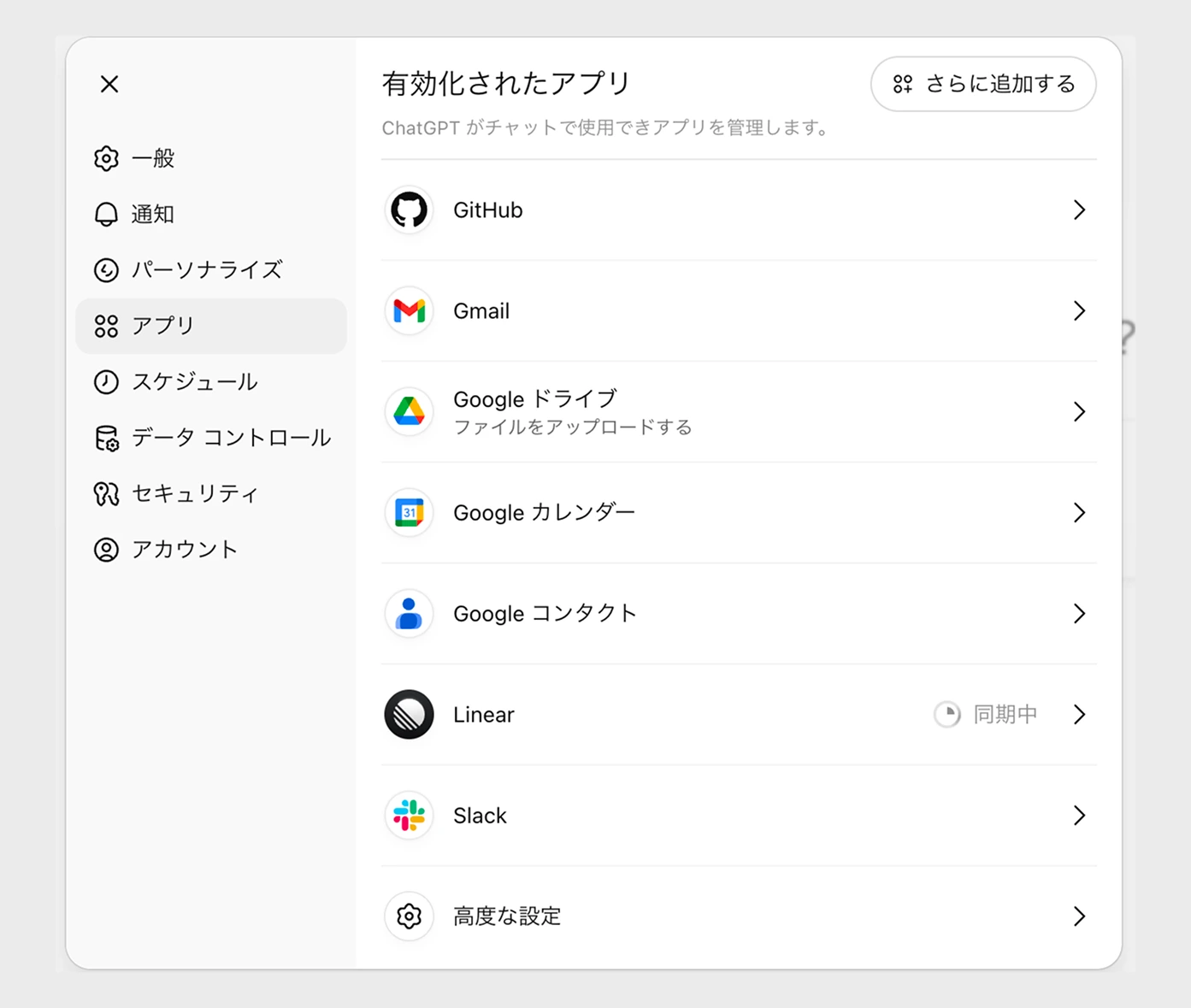Viewport: 1191px width, 1008px height.
Task: Click the profile icon next to アカウント
Action: coord(106,550)
